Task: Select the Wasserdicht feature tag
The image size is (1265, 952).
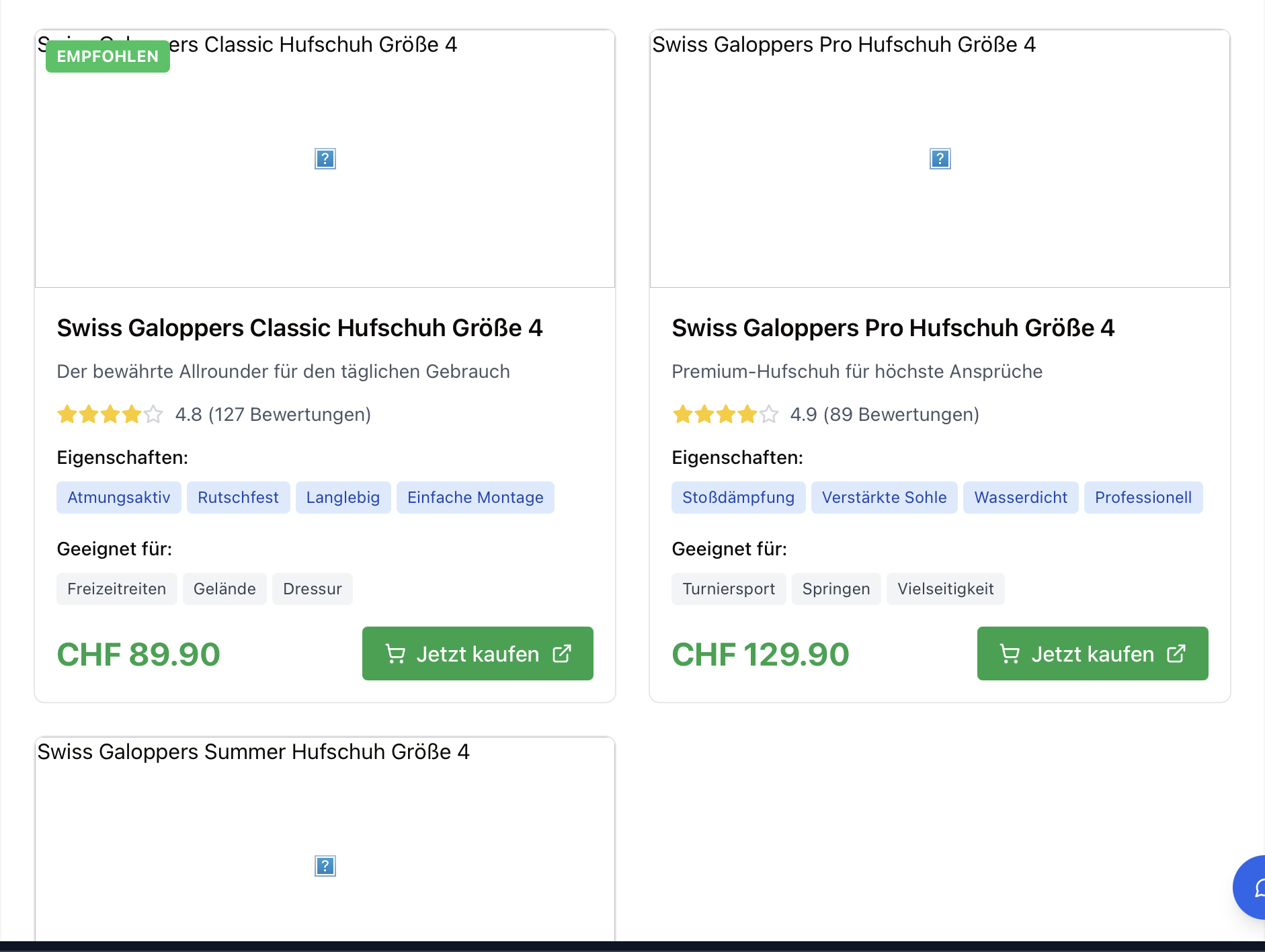Action: [1020, 498]
